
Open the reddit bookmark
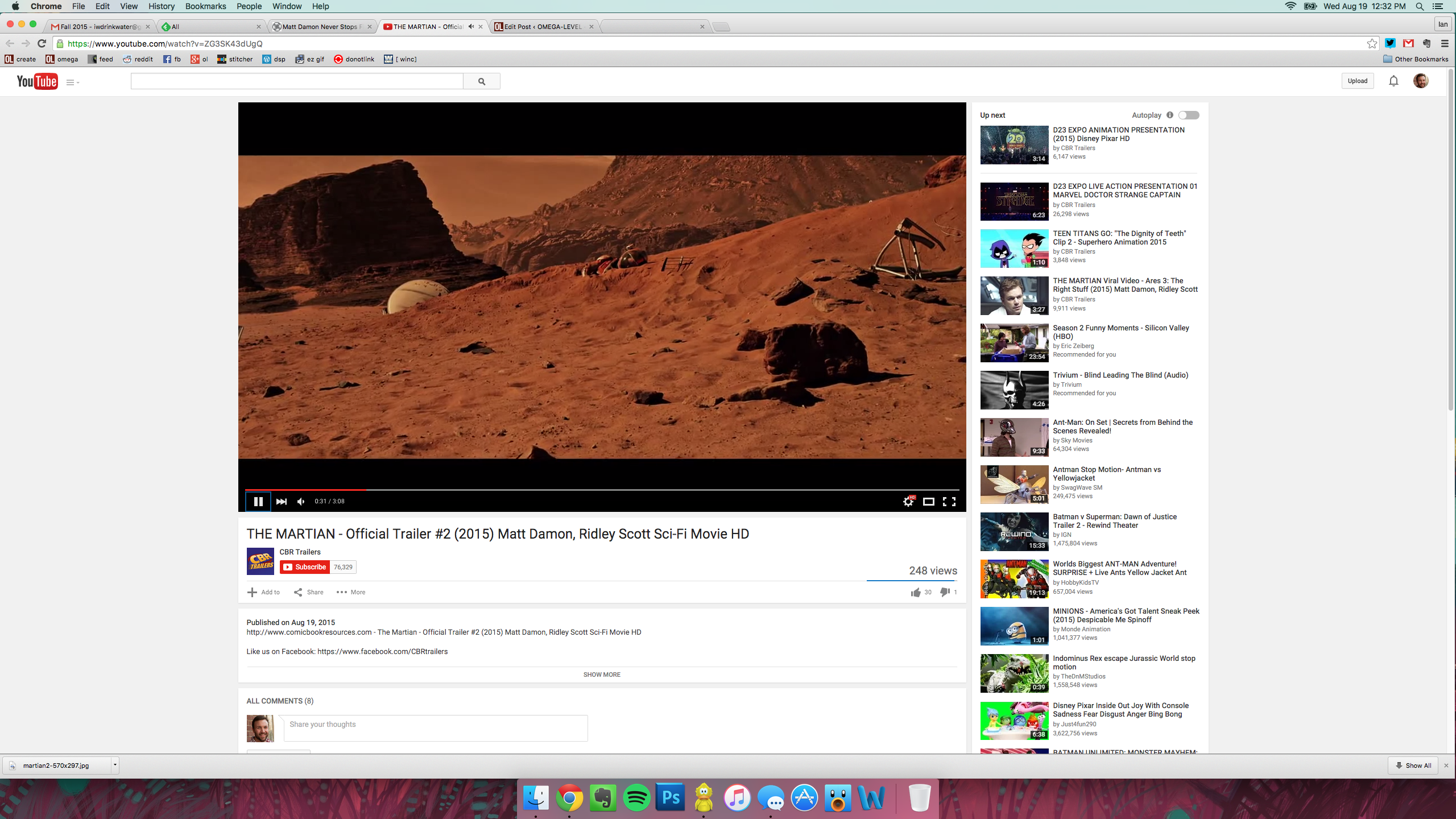coord(138,59)
